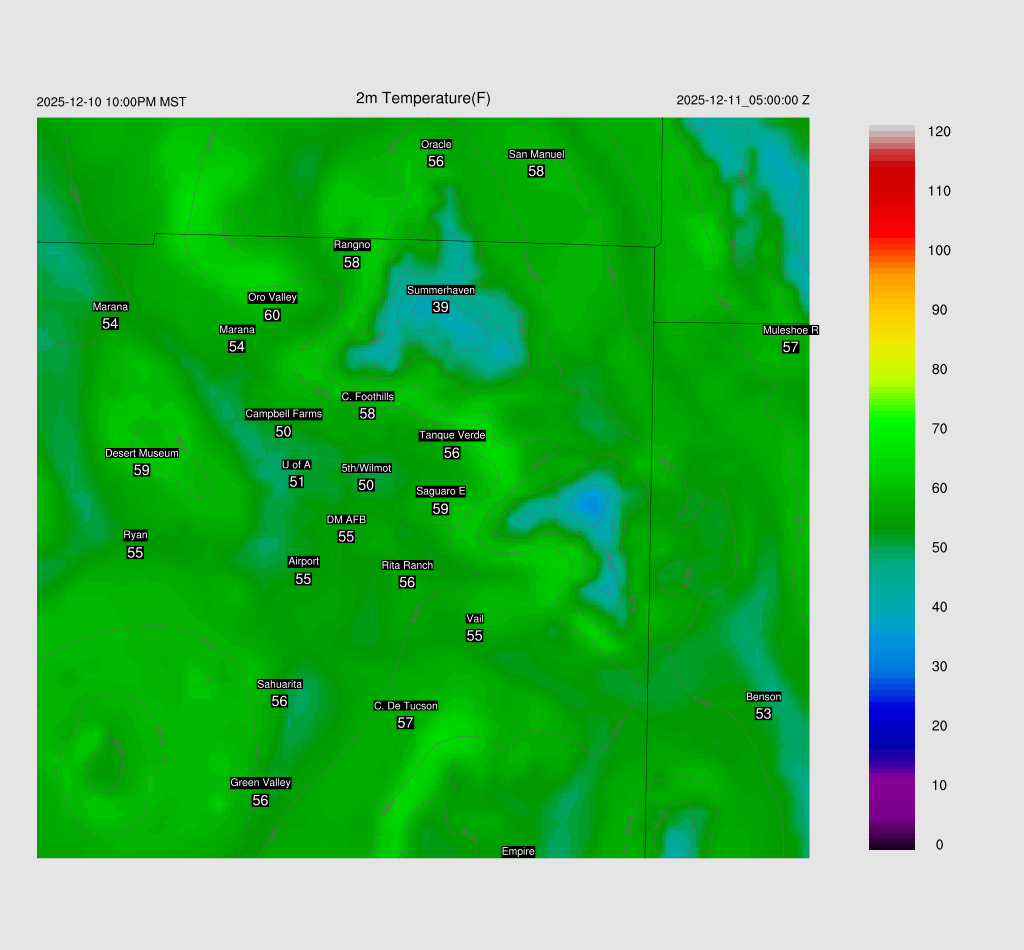Click the Campbell Farms station label

283,414
